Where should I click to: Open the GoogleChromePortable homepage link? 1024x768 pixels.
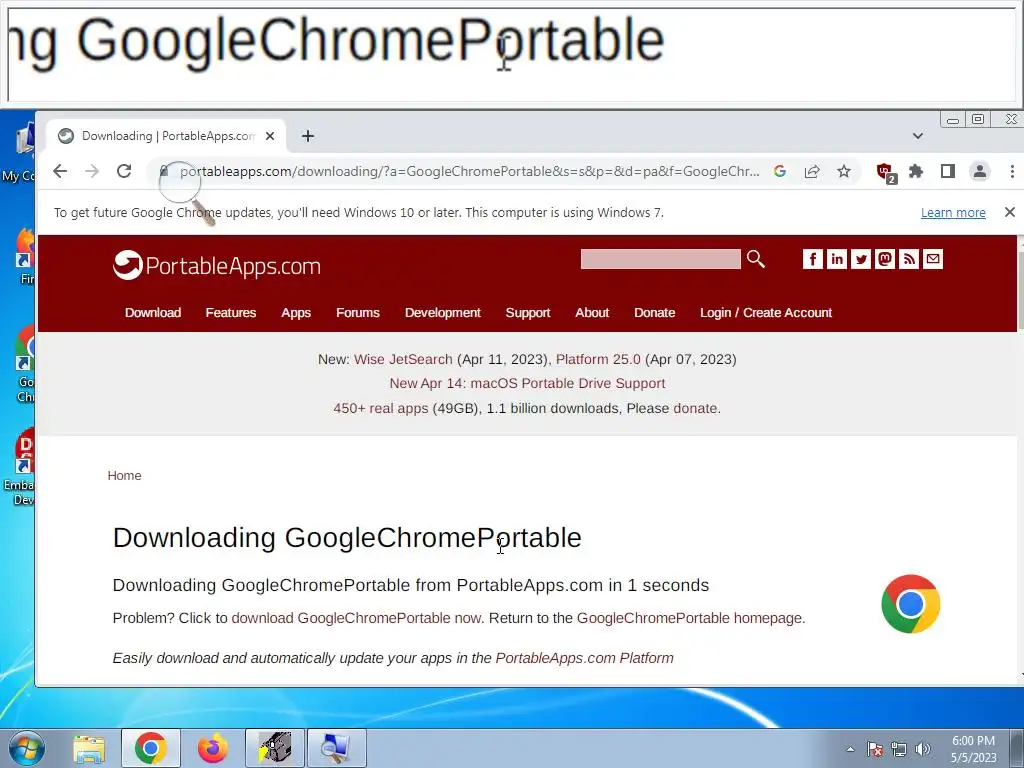(x=690, y=618)
